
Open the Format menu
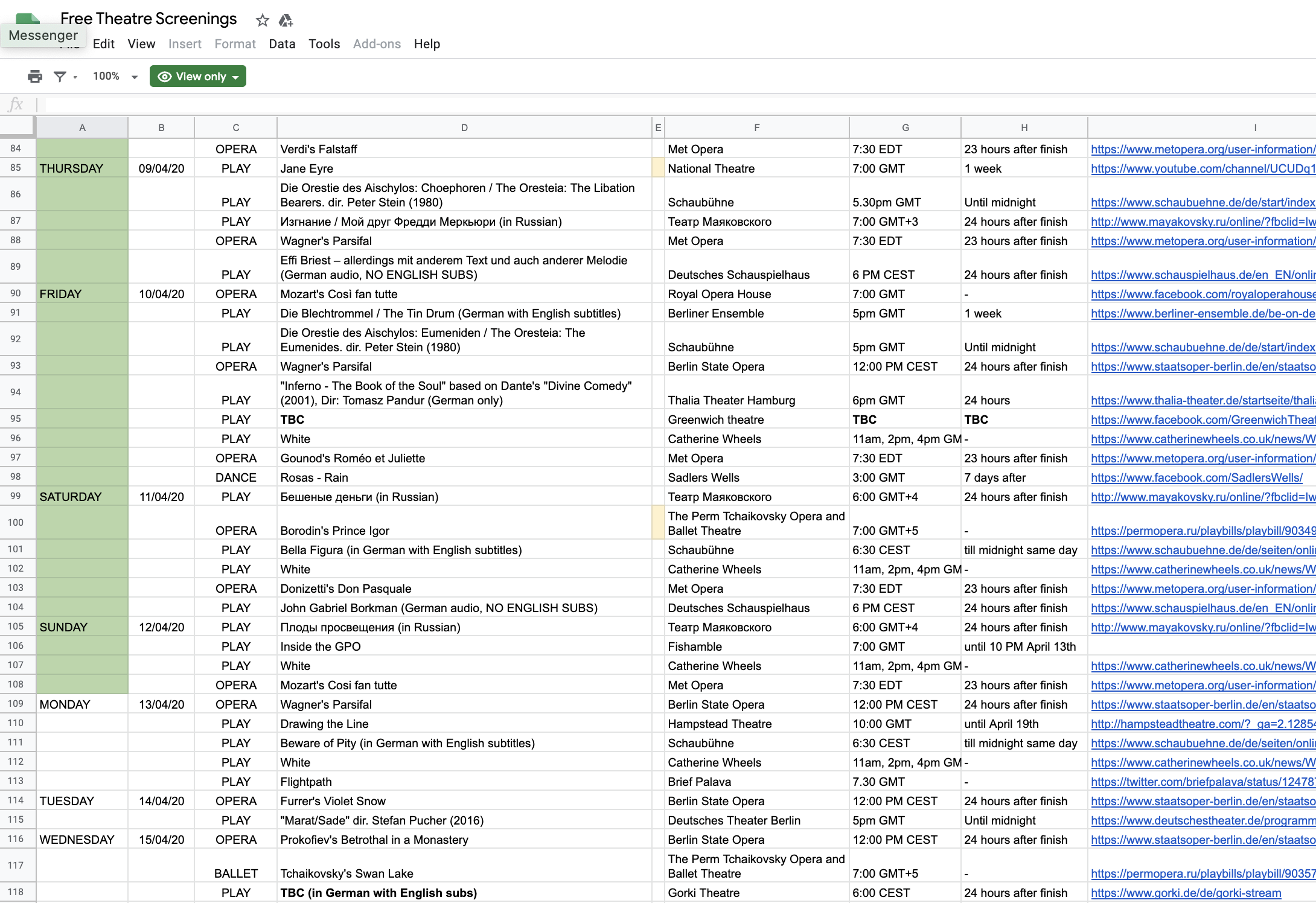[x=235, y=44]
